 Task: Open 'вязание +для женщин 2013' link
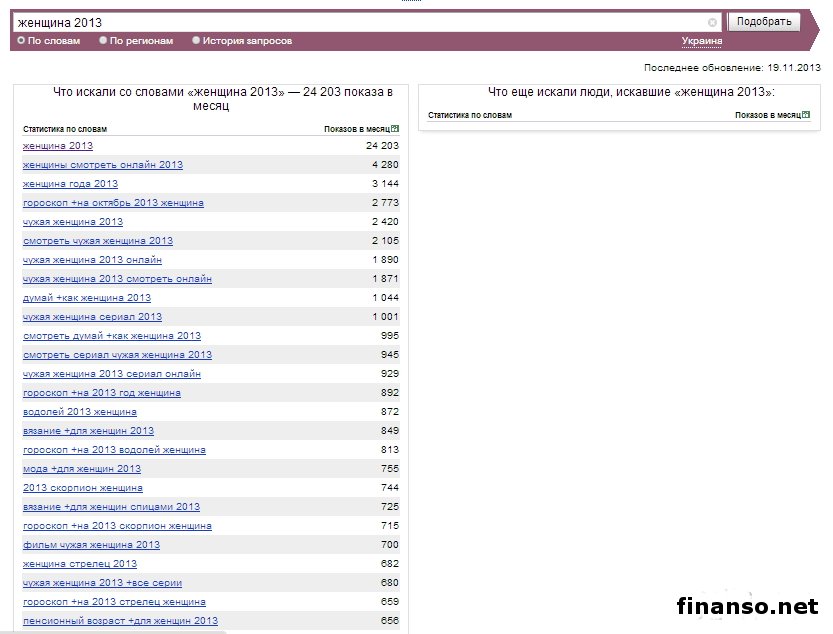tap(88, 431)
